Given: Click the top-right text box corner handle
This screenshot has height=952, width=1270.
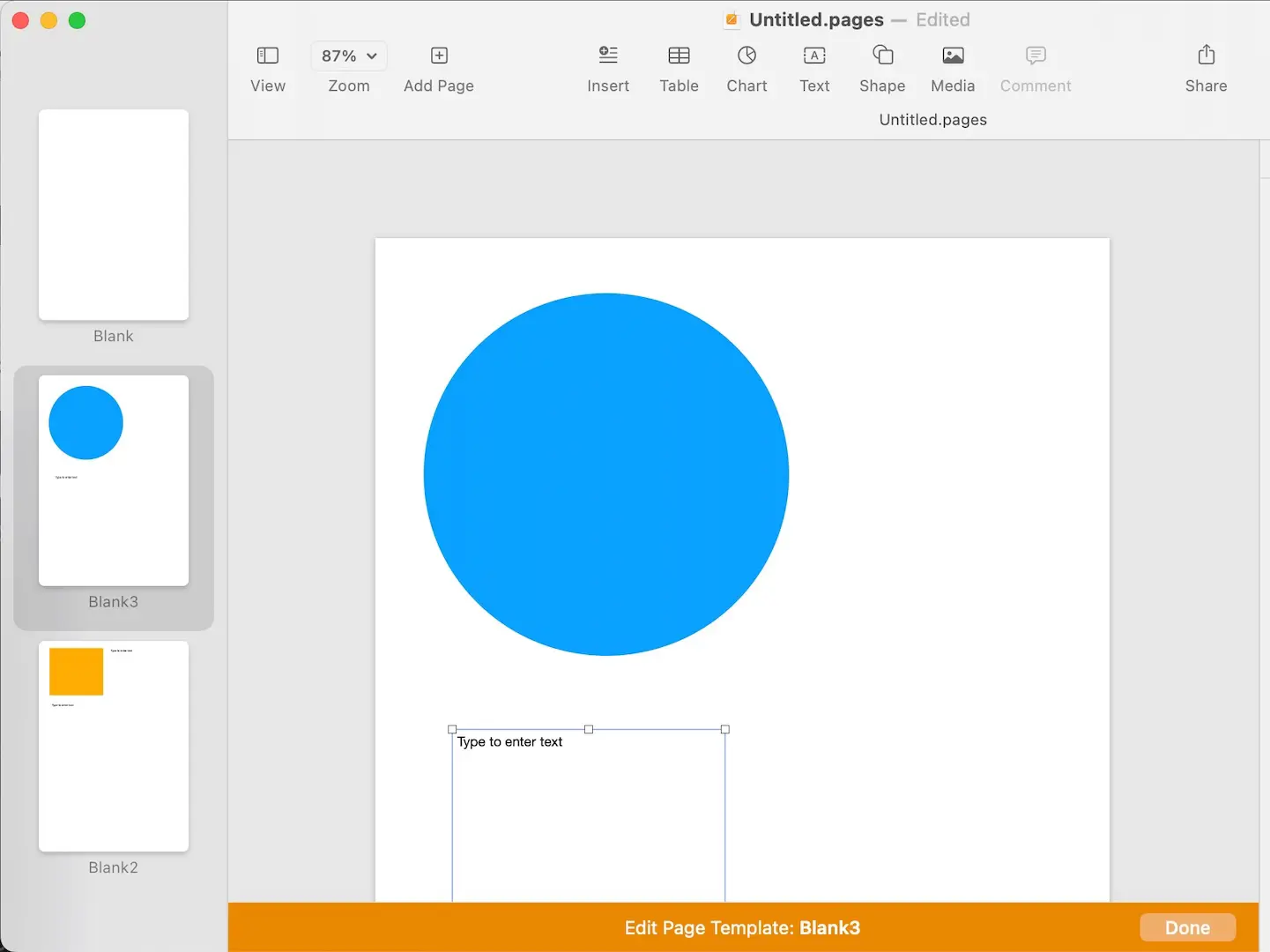Looking at the screenshot, I should click(x=725, y=730).
